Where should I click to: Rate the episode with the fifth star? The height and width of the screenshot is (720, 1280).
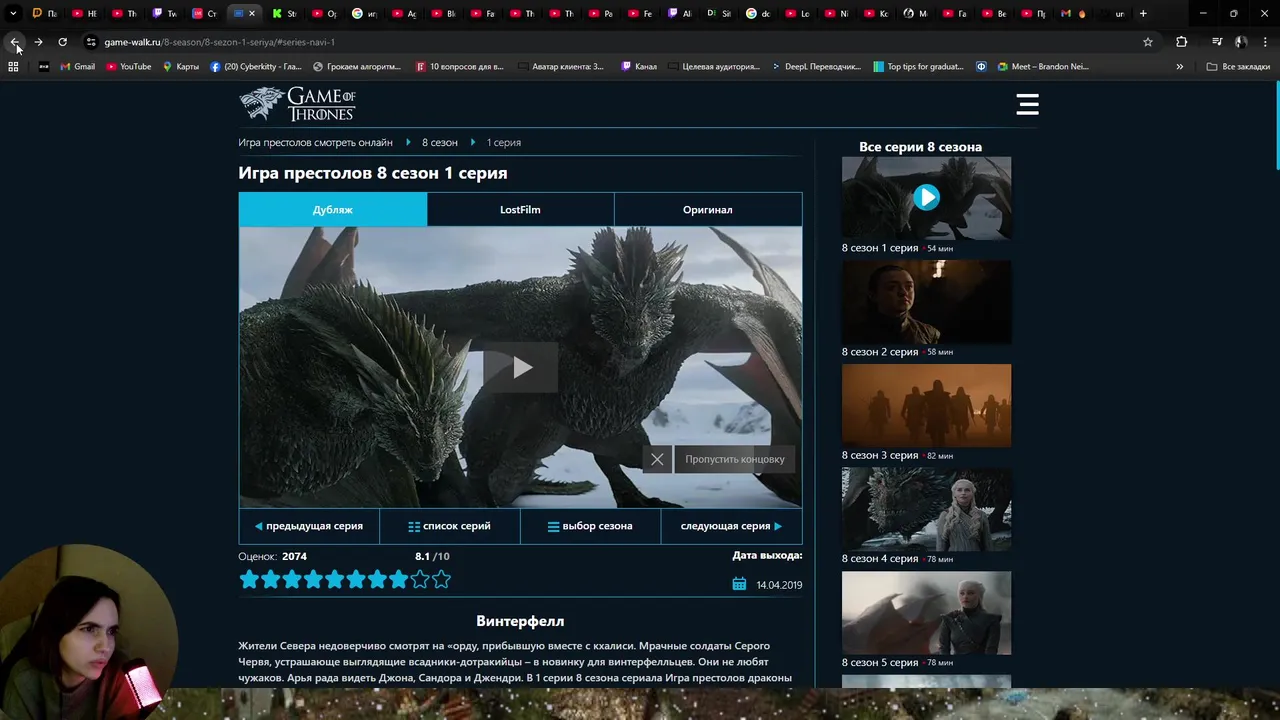(x=334, y=579)
